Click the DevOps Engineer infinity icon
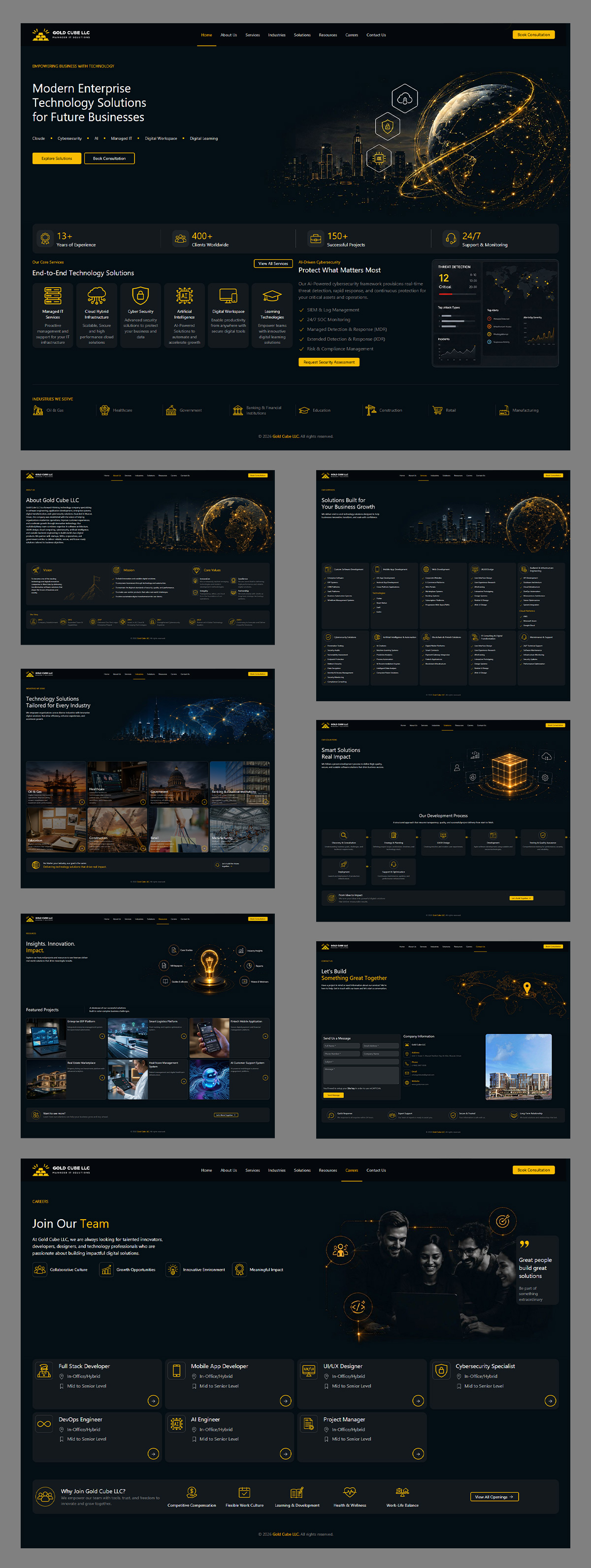This screenshot has width=591, height=1568. click(44, 1424)
